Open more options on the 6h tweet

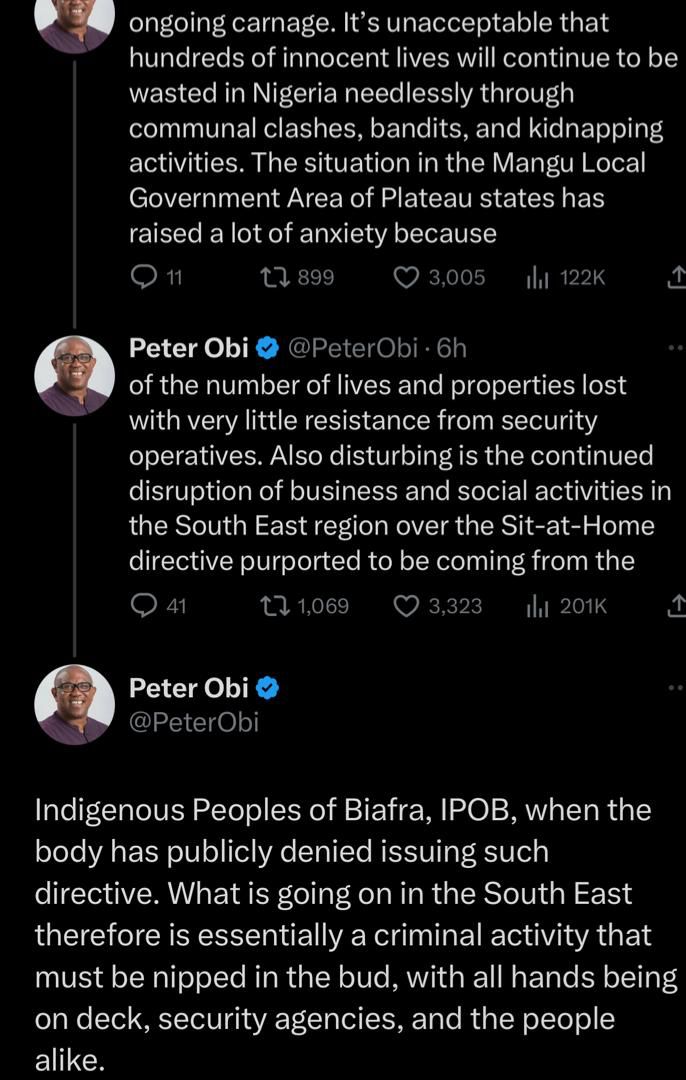click(676, 348)
